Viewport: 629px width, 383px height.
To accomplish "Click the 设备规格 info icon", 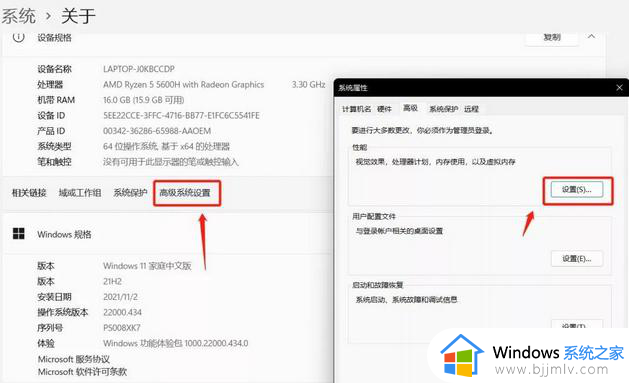I will point(18,37).
